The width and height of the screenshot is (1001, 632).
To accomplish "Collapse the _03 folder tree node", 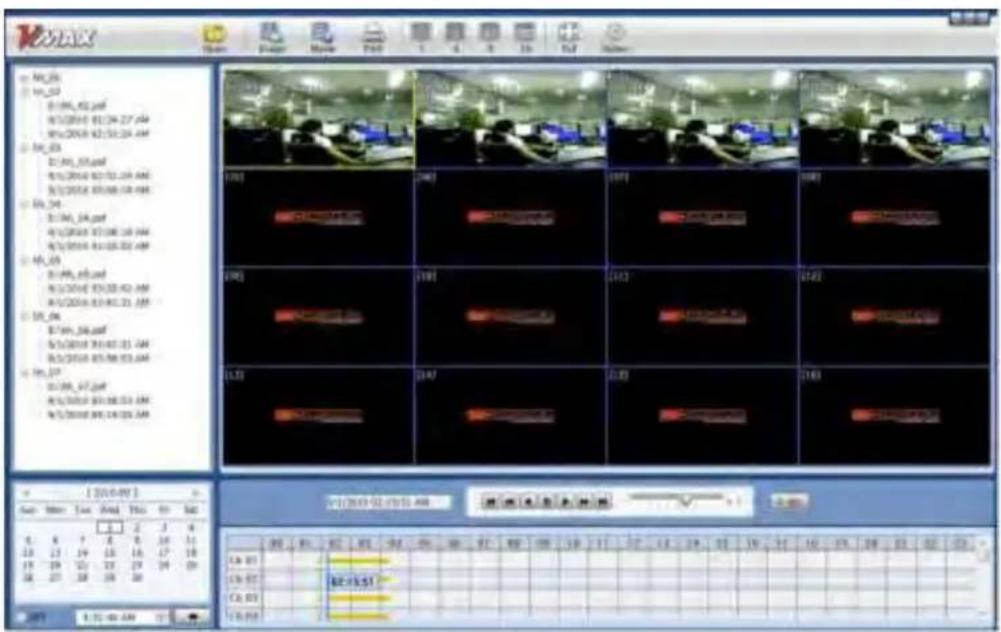I will point(24,148).
